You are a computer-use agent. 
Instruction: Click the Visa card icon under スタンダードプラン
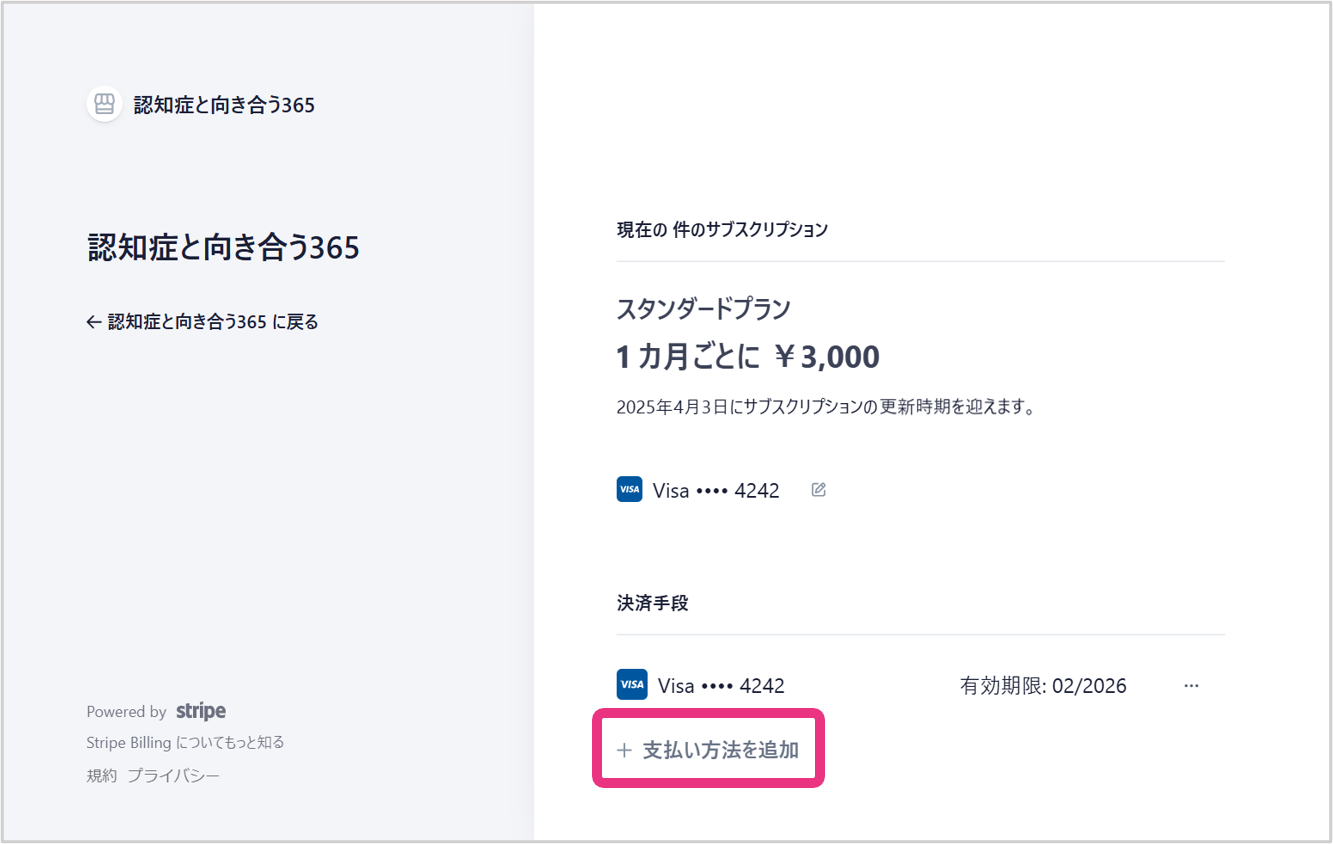(x=630, y=490)
